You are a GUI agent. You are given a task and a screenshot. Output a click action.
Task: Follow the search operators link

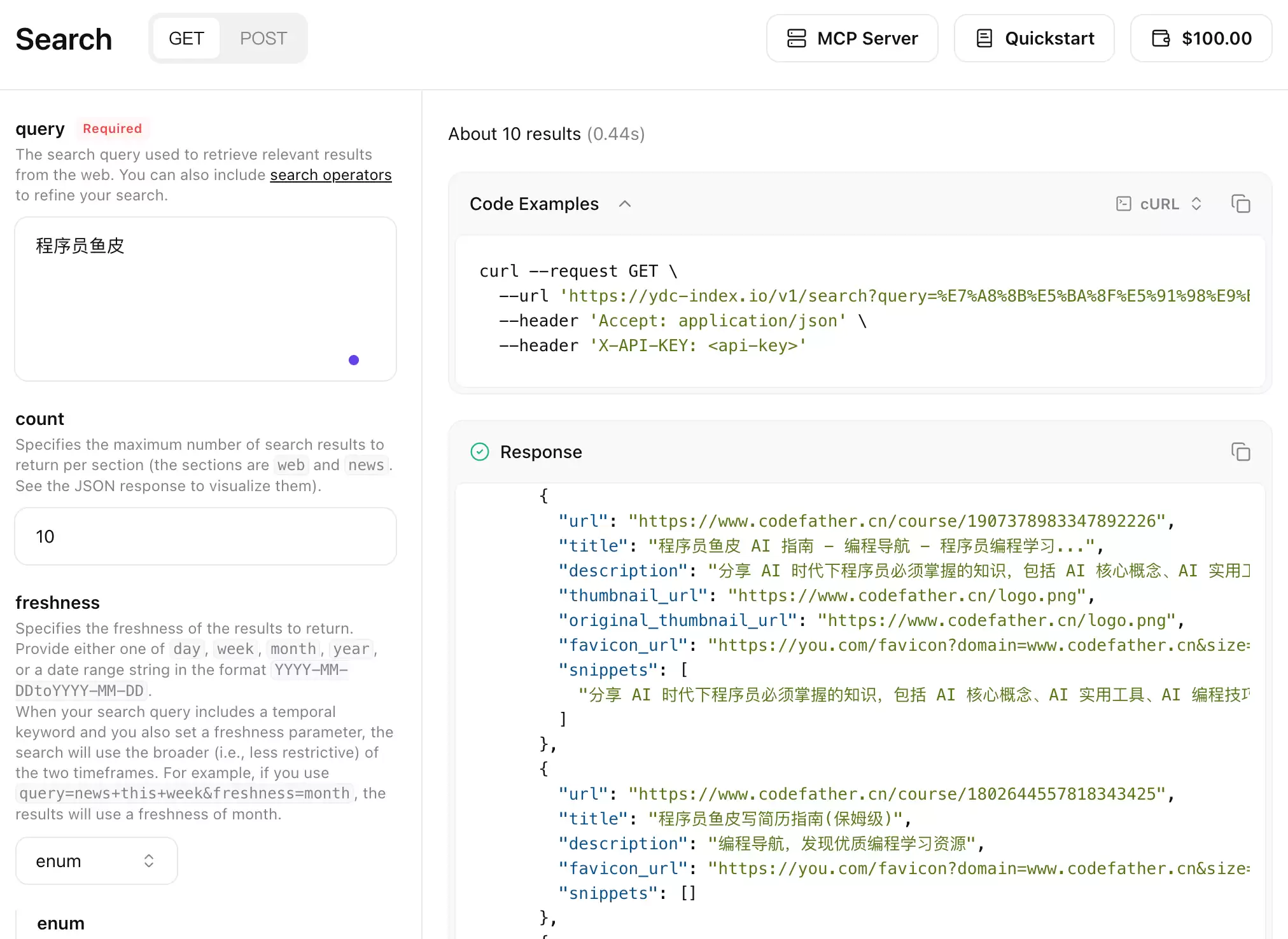(x=331, y=175)
